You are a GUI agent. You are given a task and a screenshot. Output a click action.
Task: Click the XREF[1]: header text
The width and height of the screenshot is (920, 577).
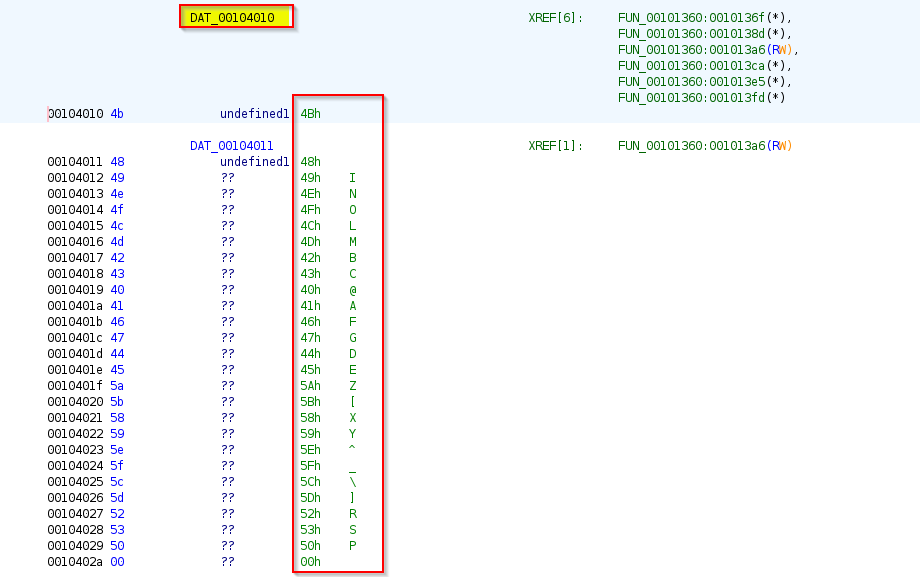pyautogui.click(x=556, y=146)
